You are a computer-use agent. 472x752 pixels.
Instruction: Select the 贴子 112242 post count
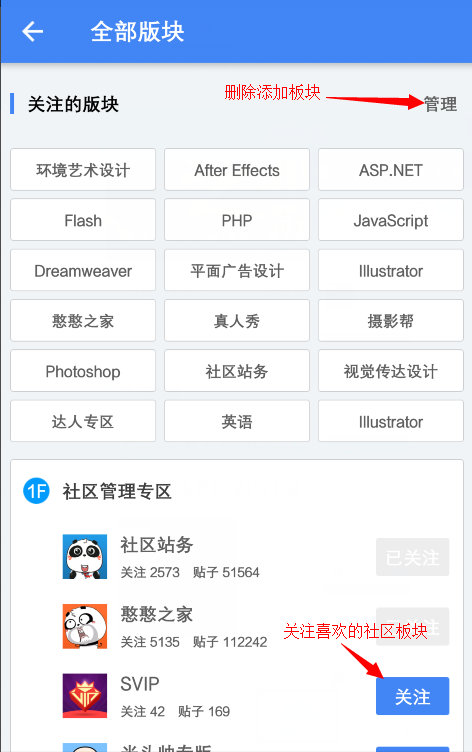(230, 642)
